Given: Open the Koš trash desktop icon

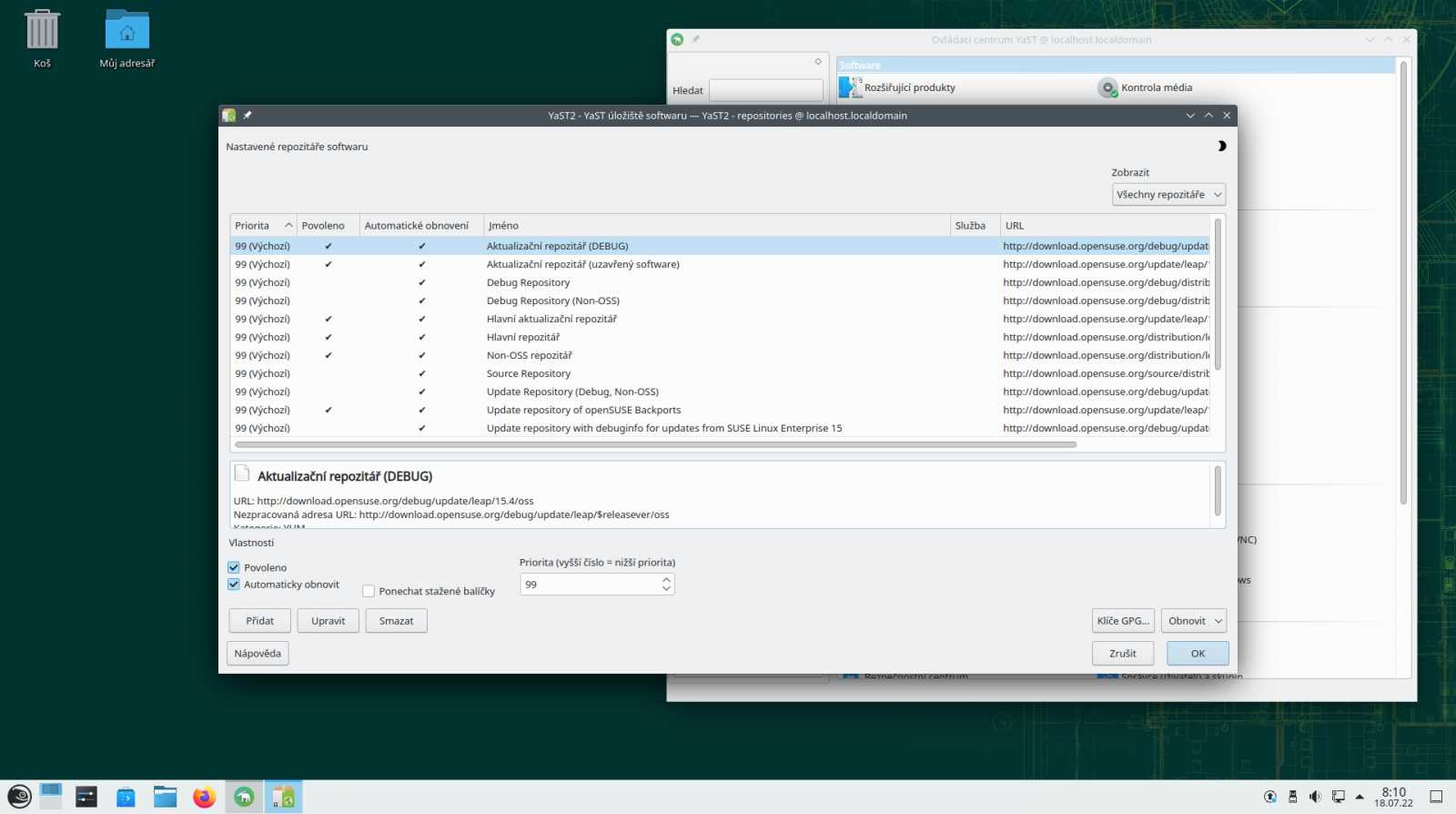Looking at the screenshot, I should click(42, 39).
